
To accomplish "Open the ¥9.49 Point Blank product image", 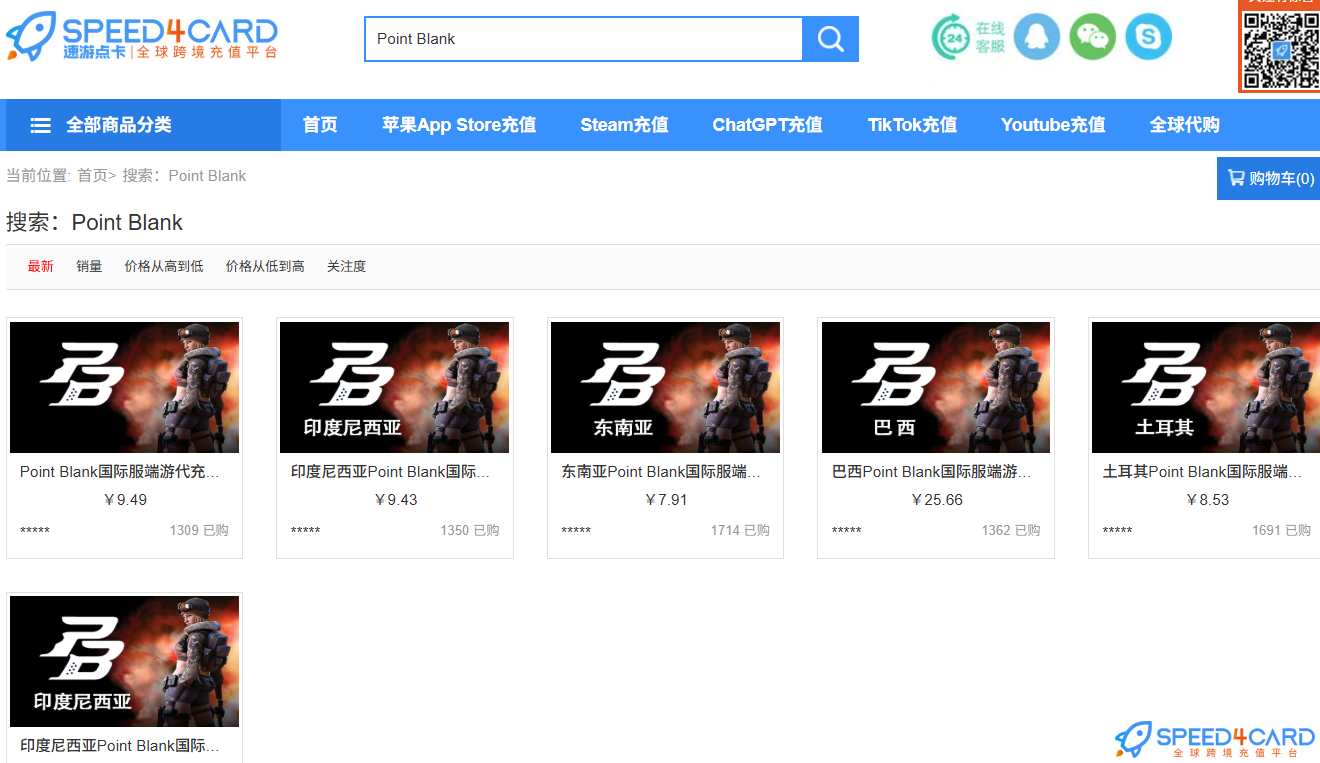I will [124, 387].
